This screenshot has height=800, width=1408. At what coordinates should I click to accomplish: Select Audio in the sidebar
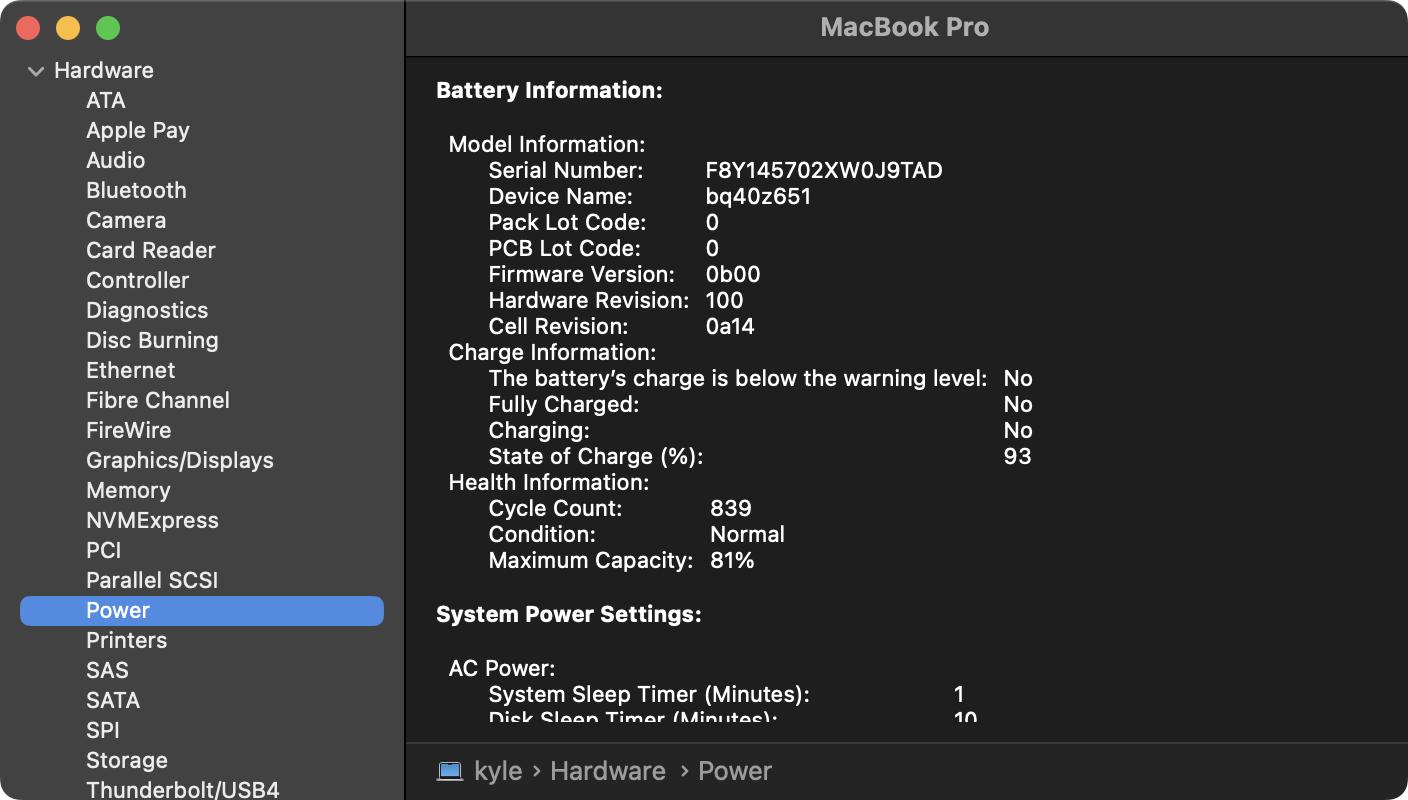115,160
